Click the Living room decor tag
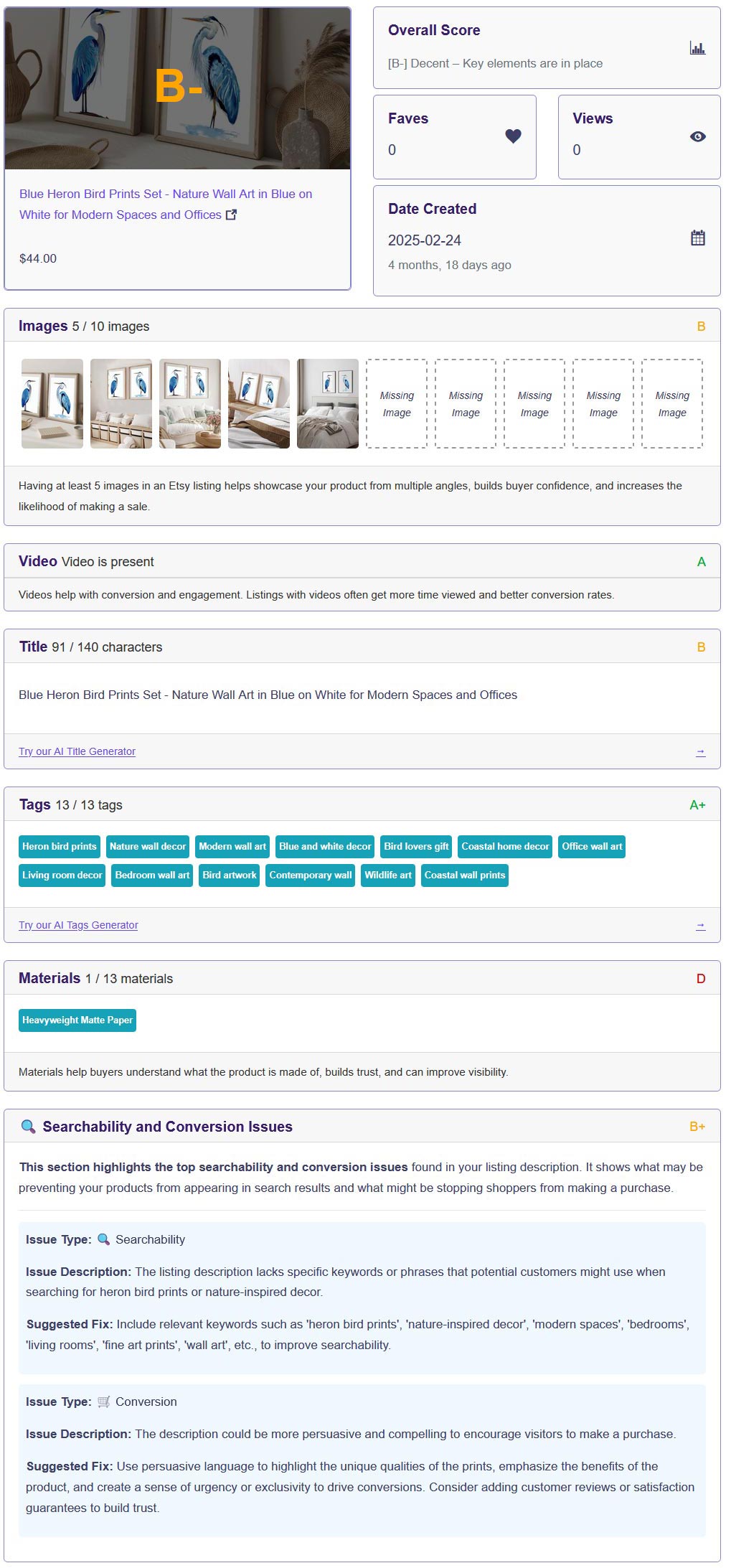Viewport: 731px width, 1568px height. point(62,875)
